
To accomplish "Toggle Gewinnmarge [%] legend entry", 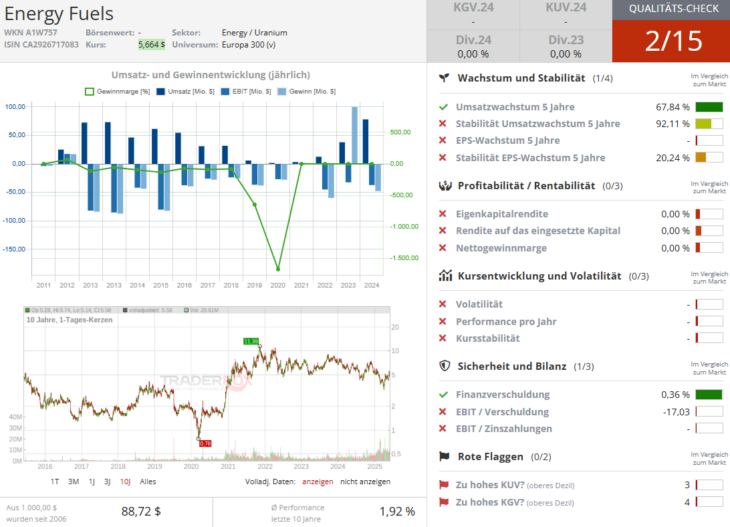I will click(117, 92).
